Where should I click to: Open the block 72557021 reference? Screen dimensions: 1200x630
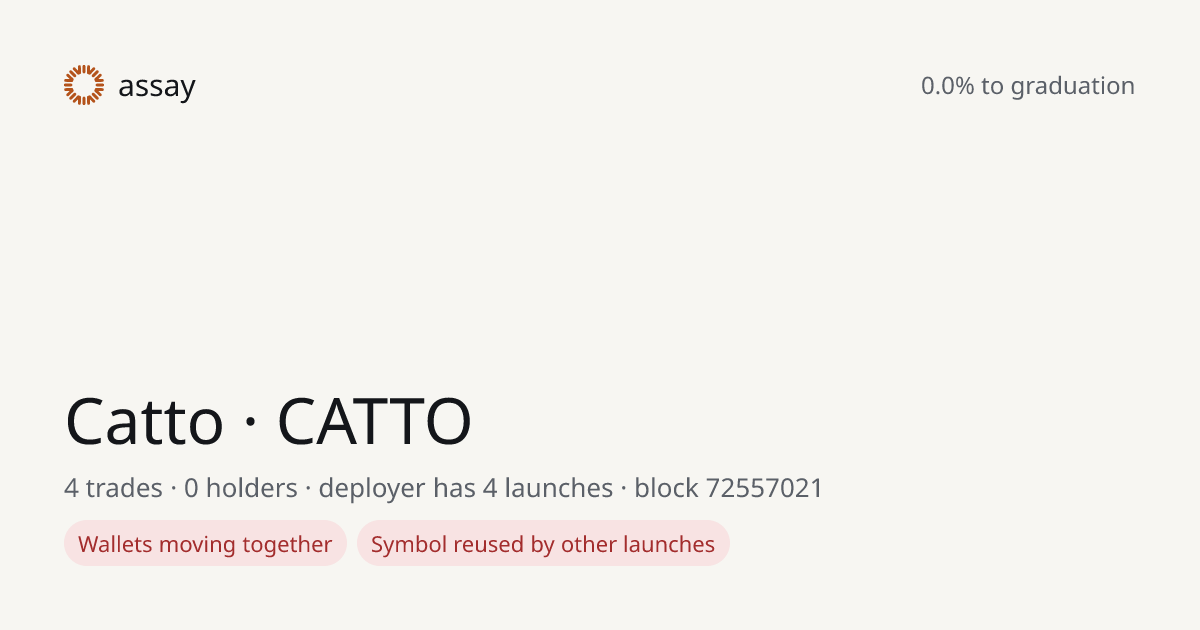729,488
